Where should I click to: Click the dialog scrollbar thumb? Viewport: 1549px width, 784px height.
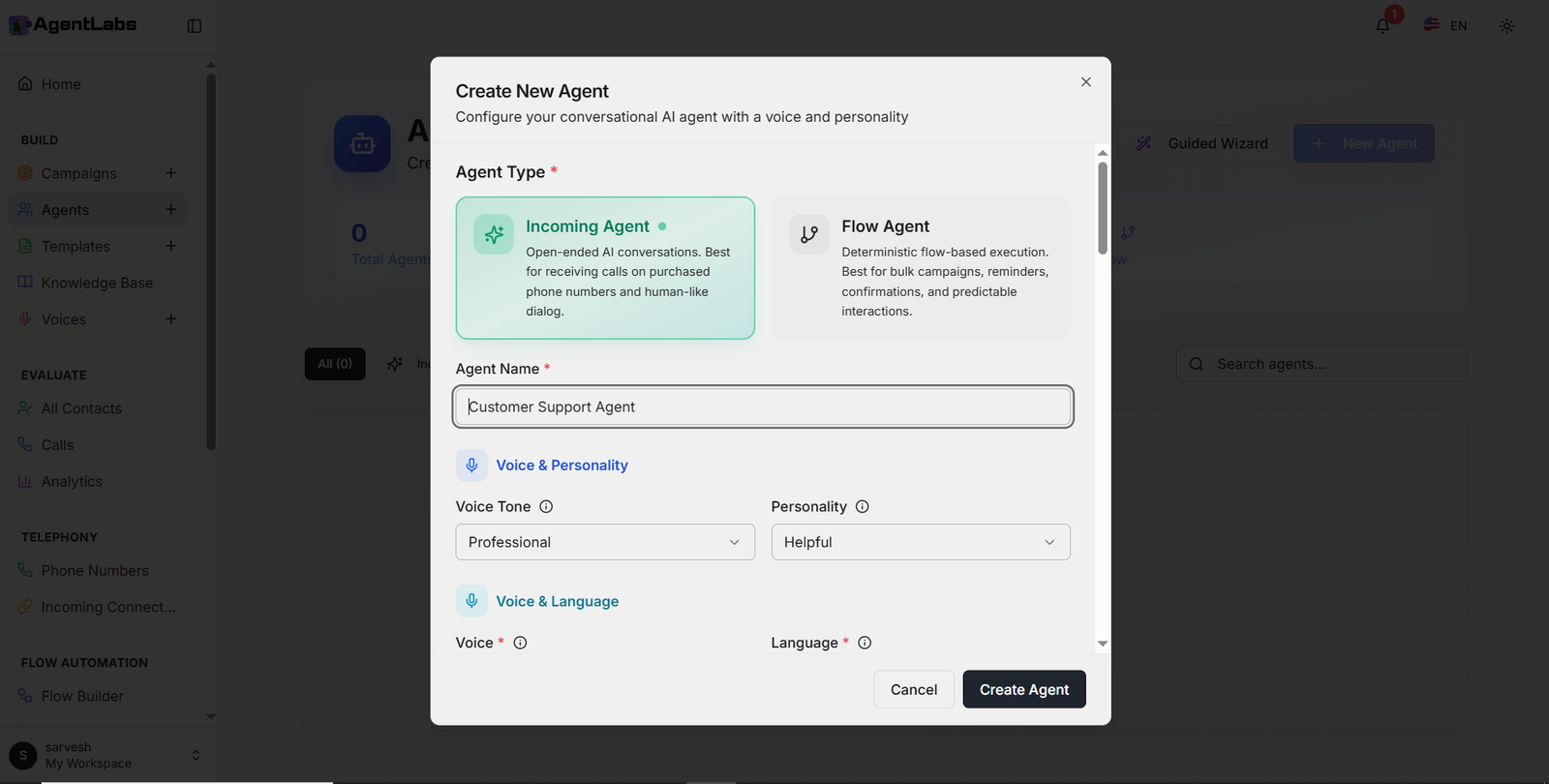(x=1103, y=208)
